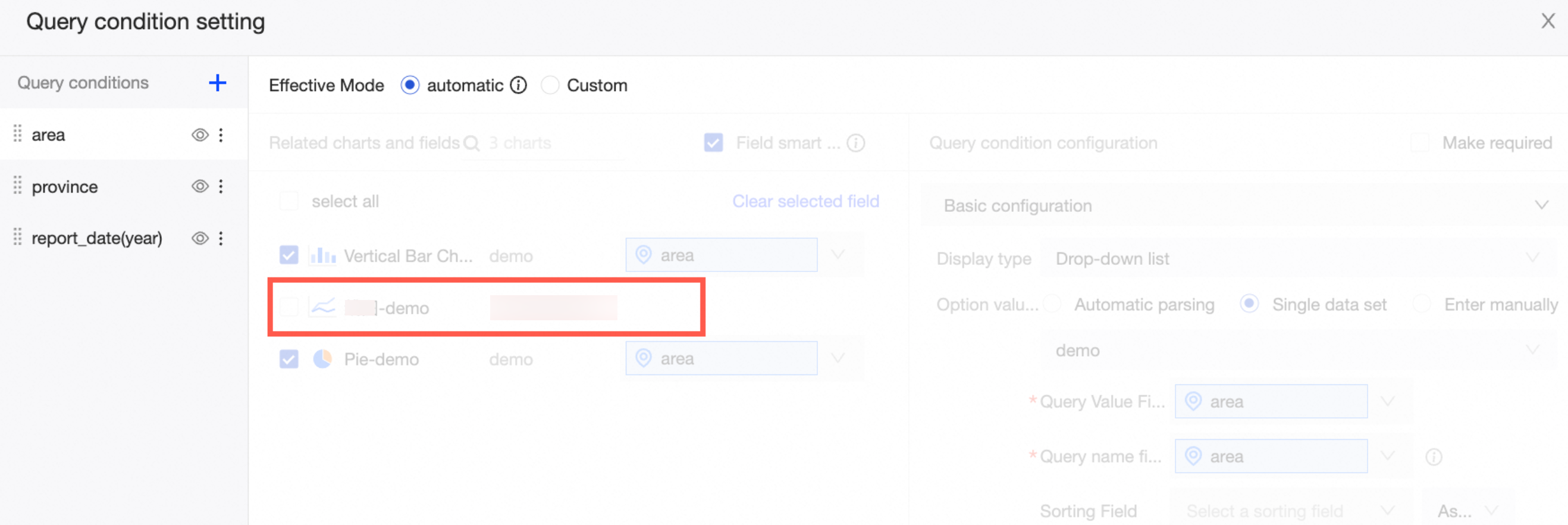Collapse the Basic configuration section
Screen dimensions: 1568x525
pos(1541,205)
